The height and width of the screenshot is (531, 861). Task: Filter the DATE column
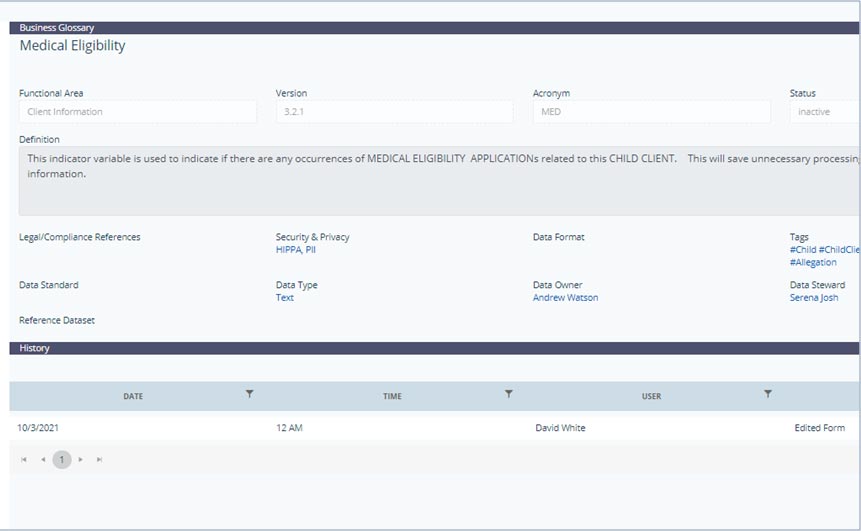click(x=249, y=394)
